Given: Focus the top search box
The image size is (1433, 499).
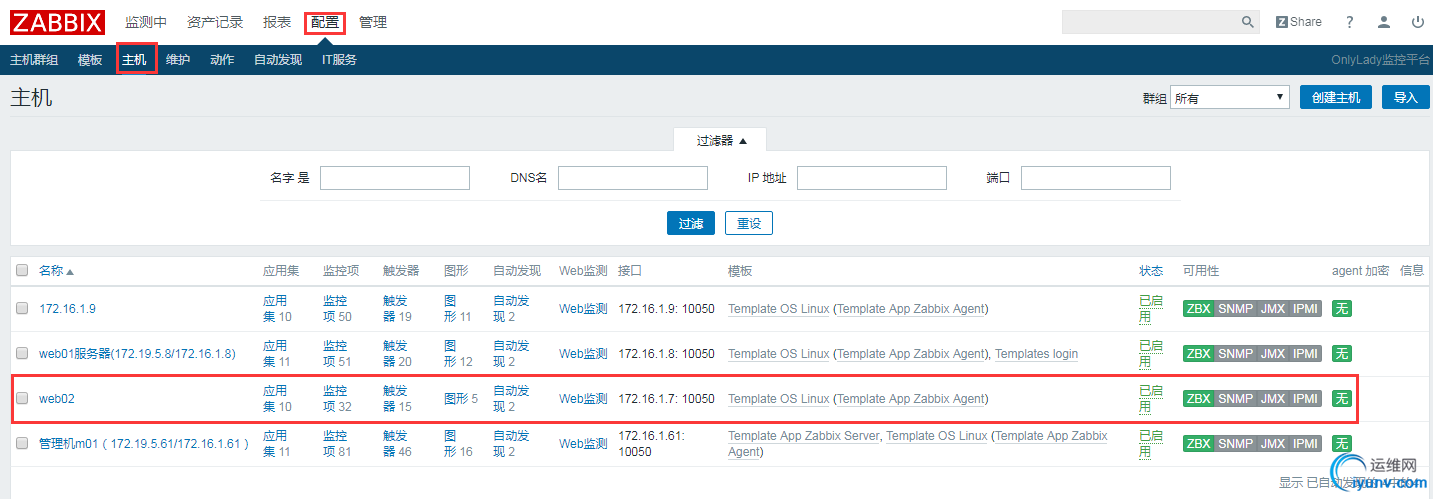Looking at the screenshot, I should [1151, 22].
